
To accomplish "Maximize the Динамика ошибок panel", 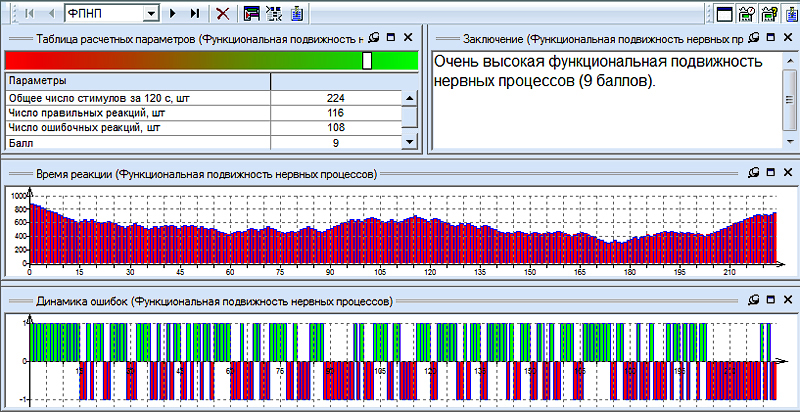I will (770, 300).
